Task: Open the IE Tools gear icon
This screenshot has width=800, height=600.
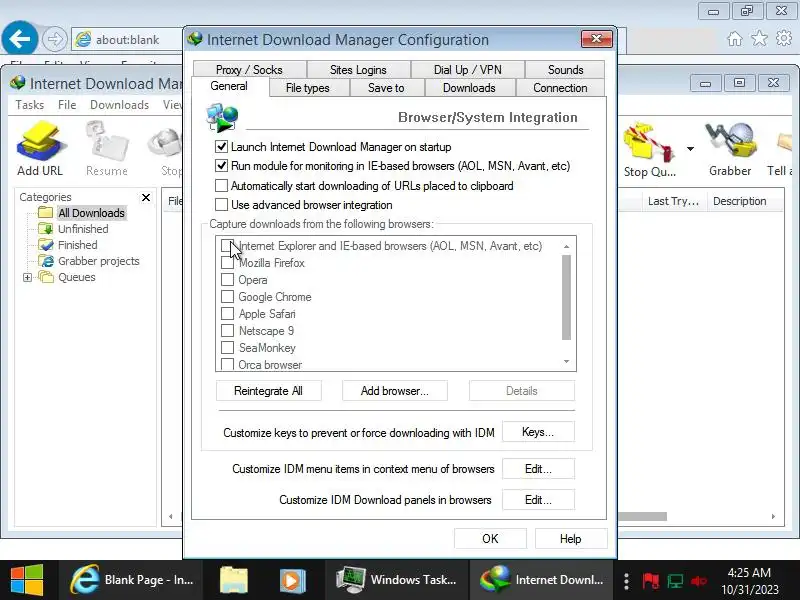Action: (784, 38)
